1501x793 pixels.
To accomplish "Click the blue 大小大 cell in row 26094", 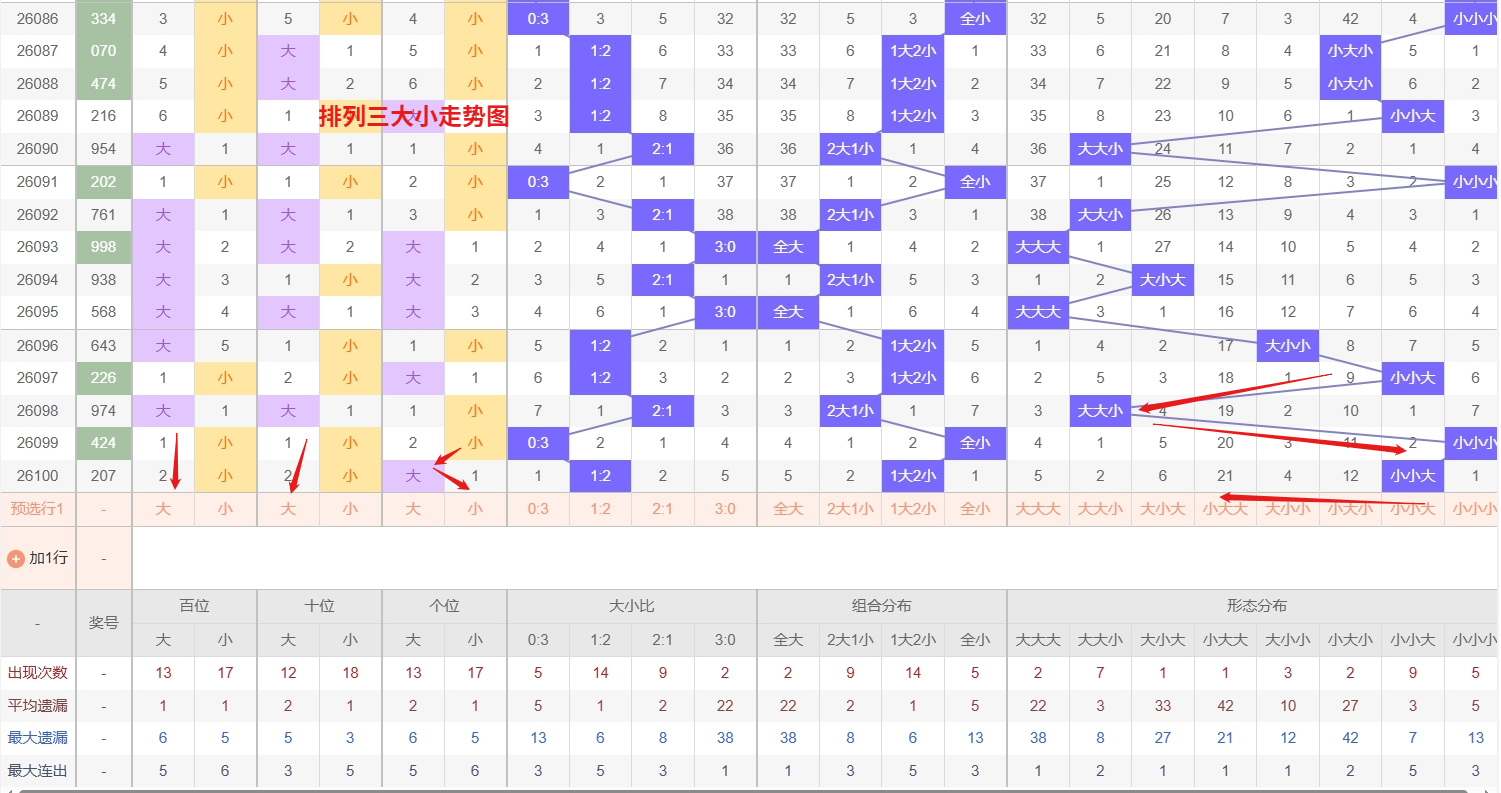I will click(x=1162, y=280).
